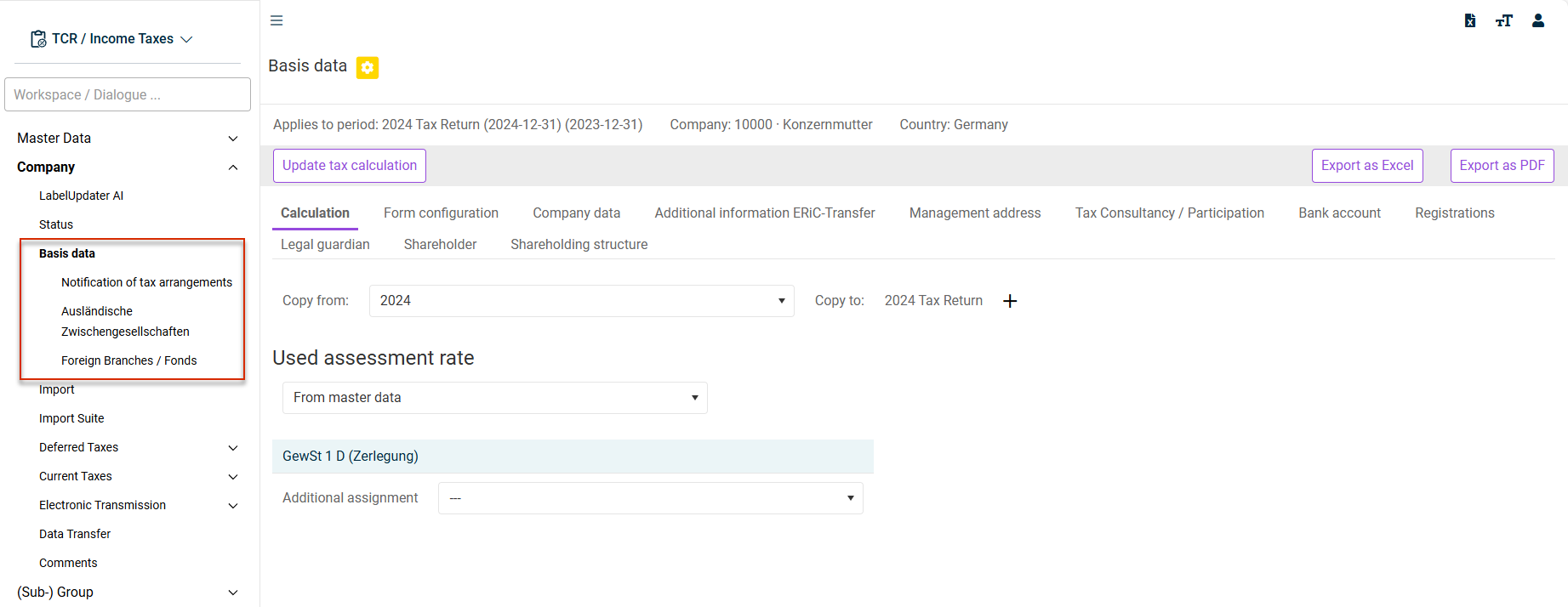Image resolution: width=1568 pixels, height=607 pixels.
Task: Switch to the Calculation tab
Action: click(x=315, y=213)
